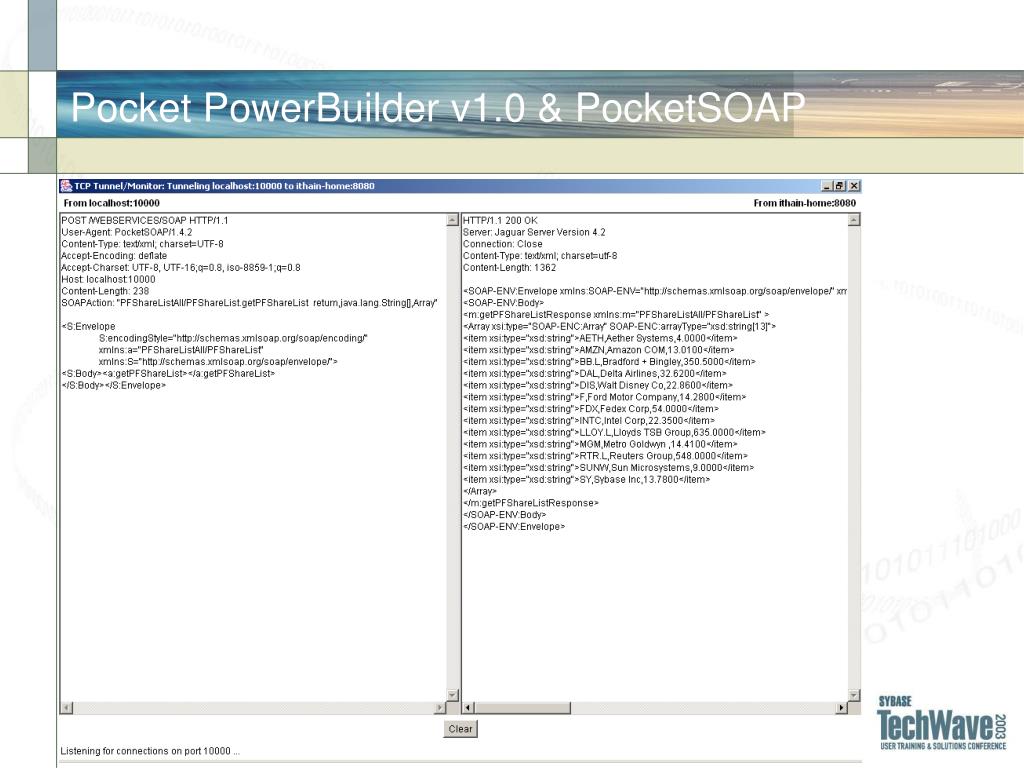Click the 'From localhost:10000' label
Screen dimensions: 1024x768
pos(112,203)
